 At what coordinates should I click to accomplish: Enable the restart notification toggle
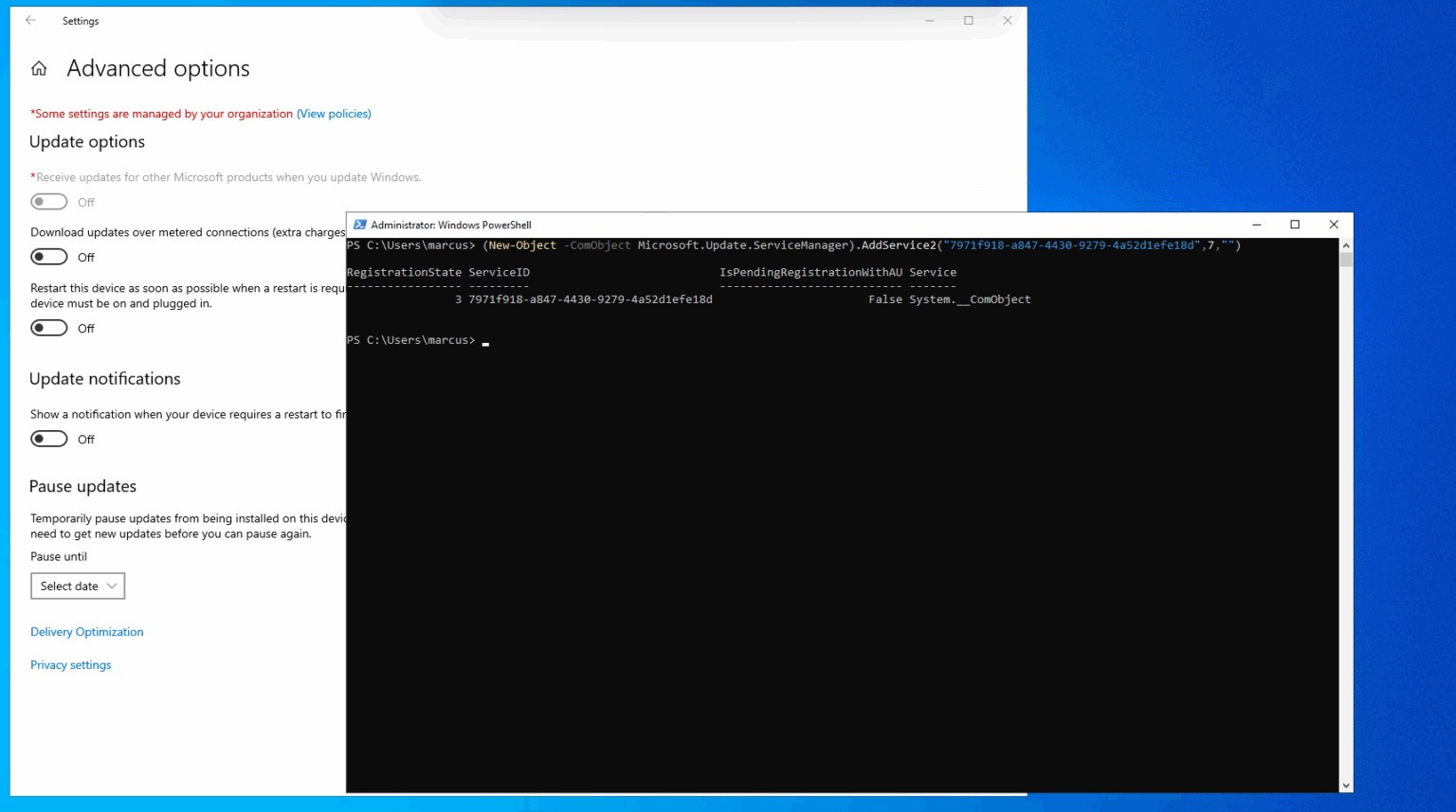pyautogui.click(x=49, y=438)
